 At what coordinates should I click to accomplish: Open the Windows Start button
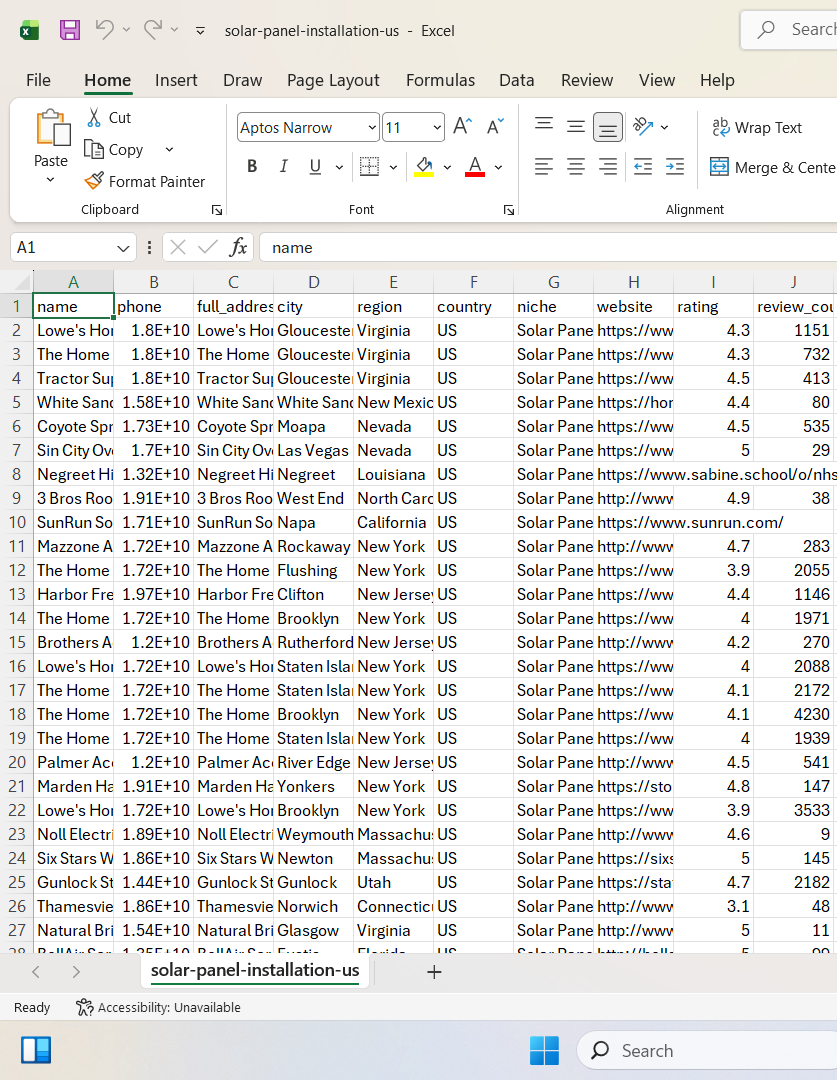(x=544, y=1050)
